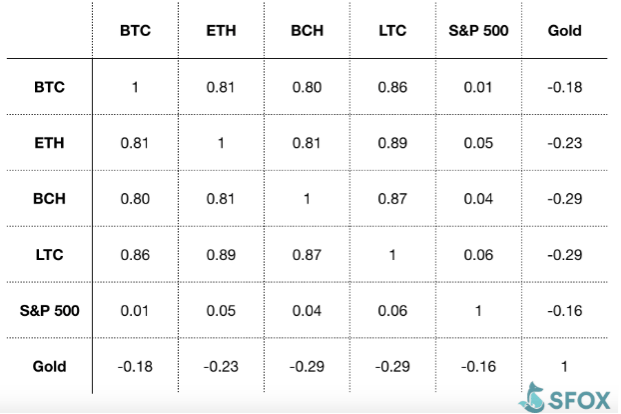The image size is (621, 414).
Task: Select the BCH column header
Action: pyautogui.click(x=307, y=31)
